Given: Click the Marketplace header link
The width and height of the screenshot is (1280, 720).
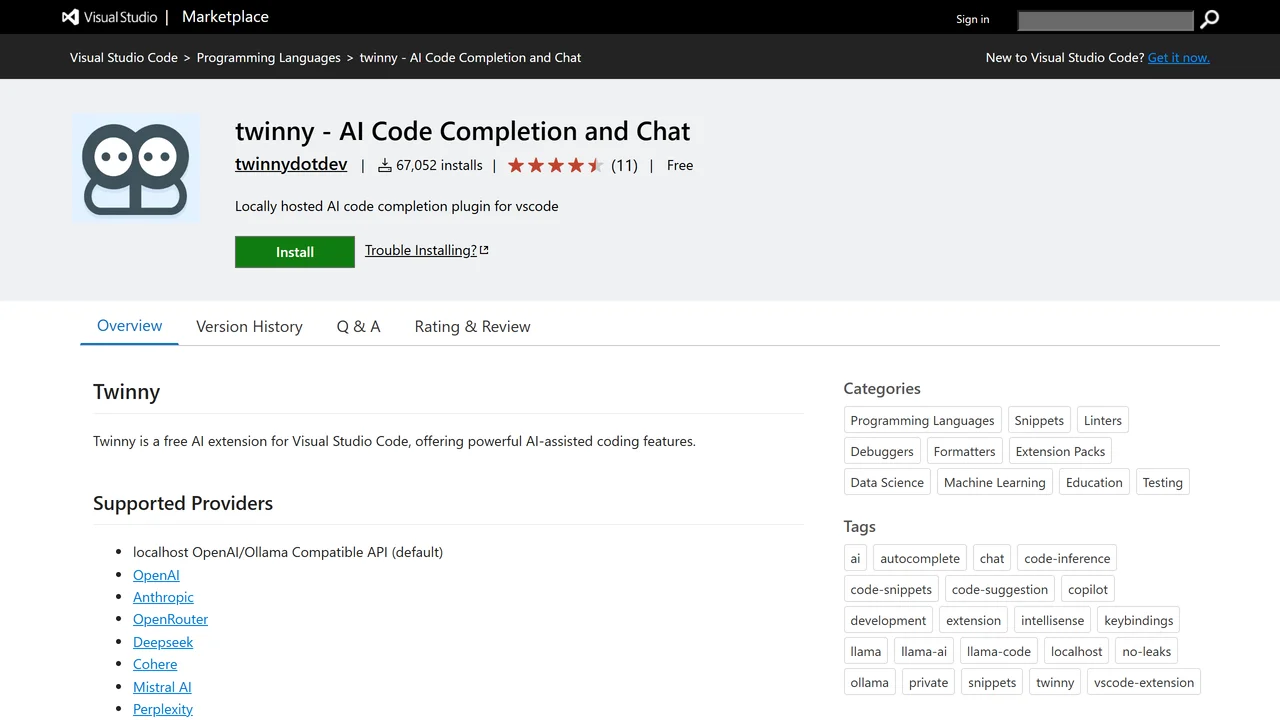Looking at the screenshot, I should tap(224, 17).
